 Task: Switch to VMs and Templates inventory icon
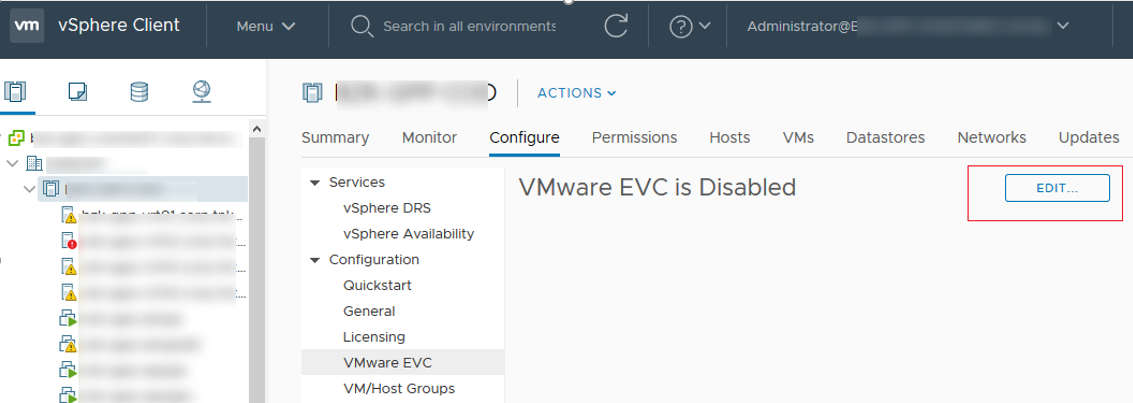(x=77, y=92)
